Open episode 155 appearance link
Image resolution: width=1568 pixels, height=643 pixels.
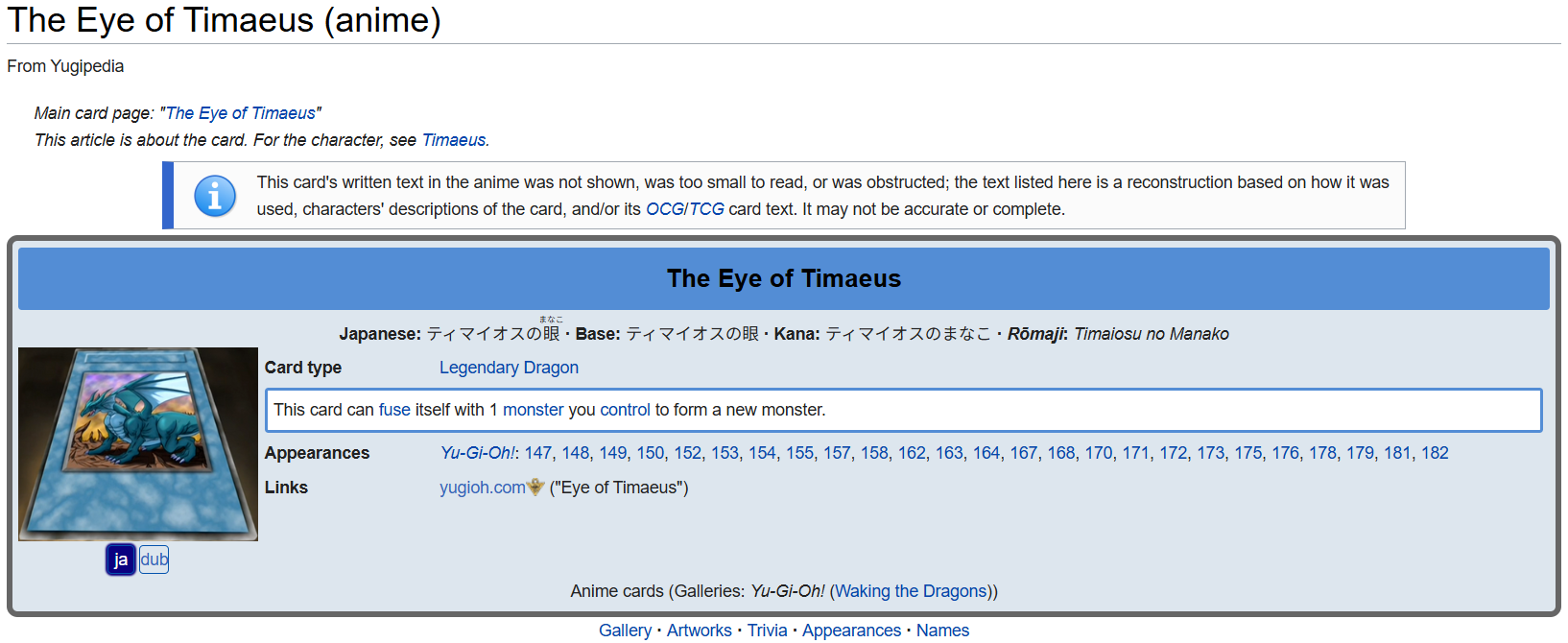800,453
